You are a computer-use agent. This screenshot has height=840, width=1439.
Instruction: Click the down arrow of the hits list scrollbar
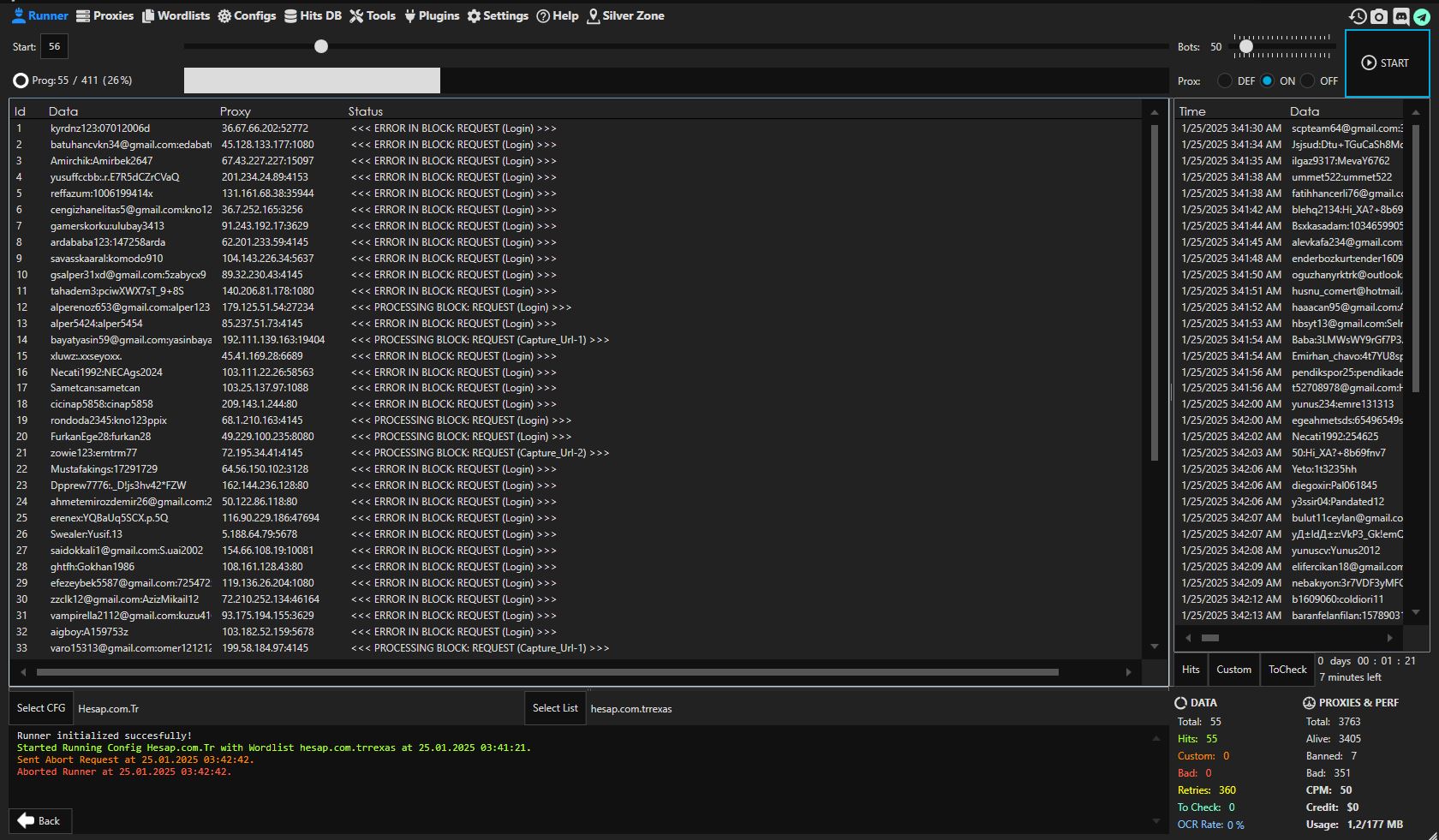pos(1416,612)
